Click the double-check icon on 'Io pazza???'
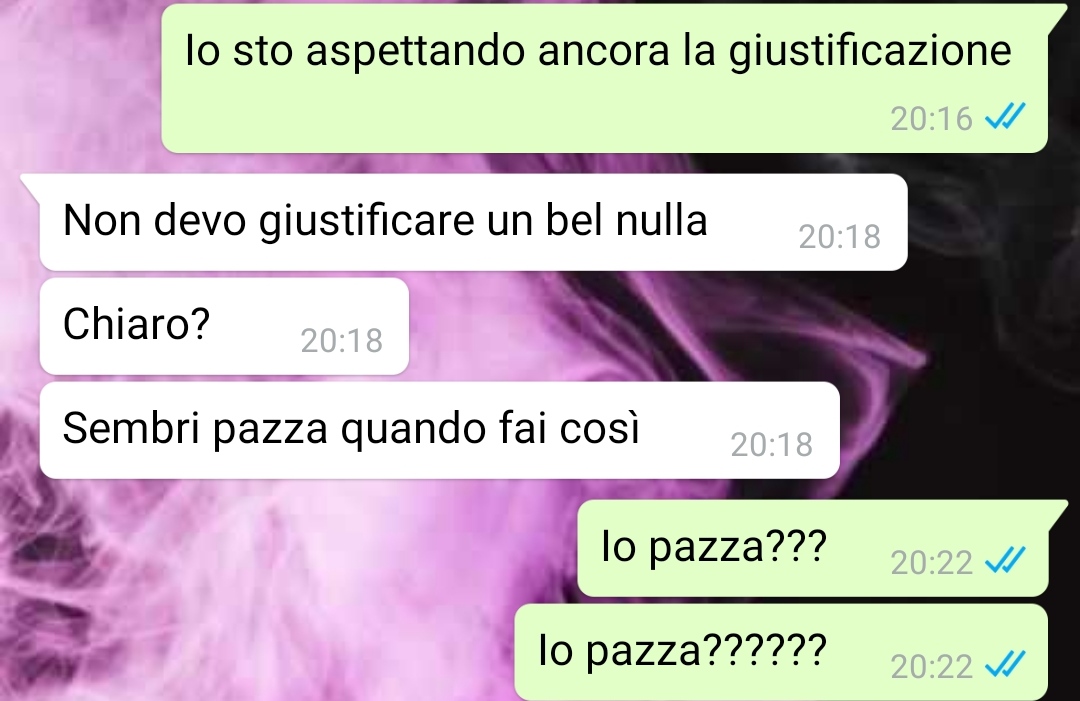This screenshot has width=1080, height=701. click(x=1005, y=560)
